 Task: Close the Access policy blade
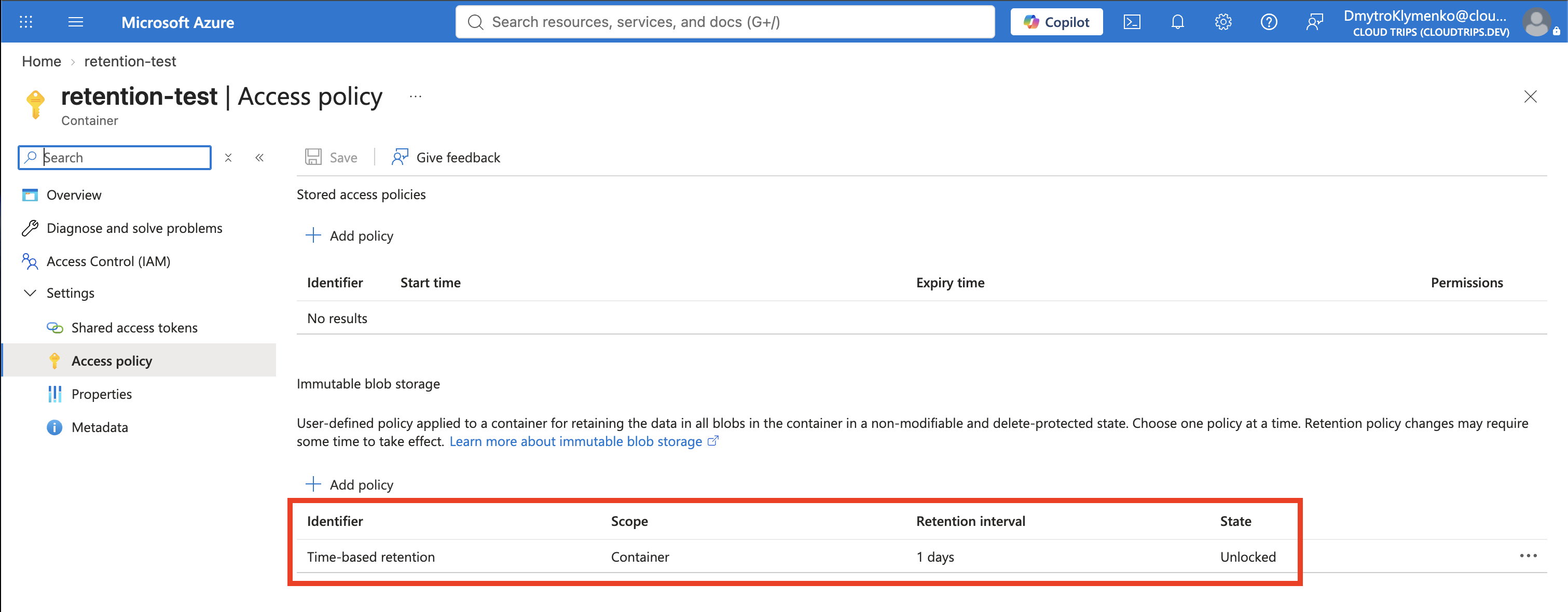tap(1530, 97)
